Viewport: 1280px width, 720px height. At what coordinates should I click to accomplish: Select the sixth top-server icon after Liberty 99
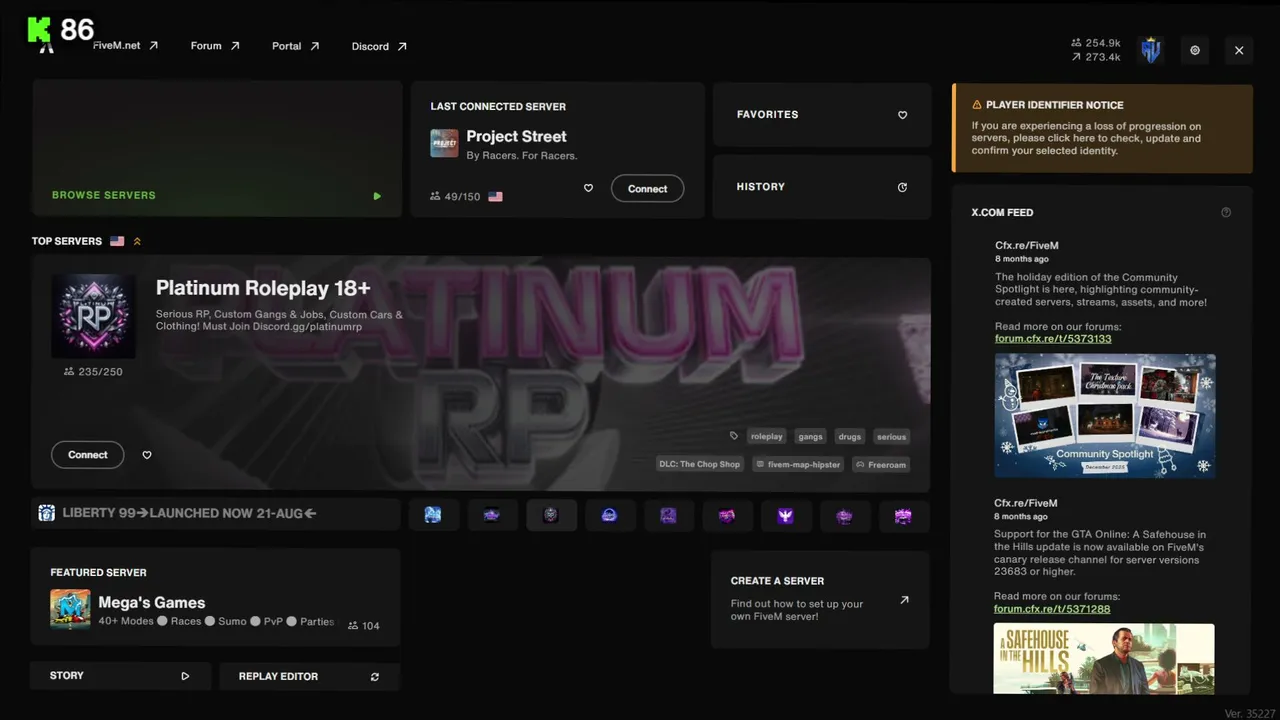[727, 515]
